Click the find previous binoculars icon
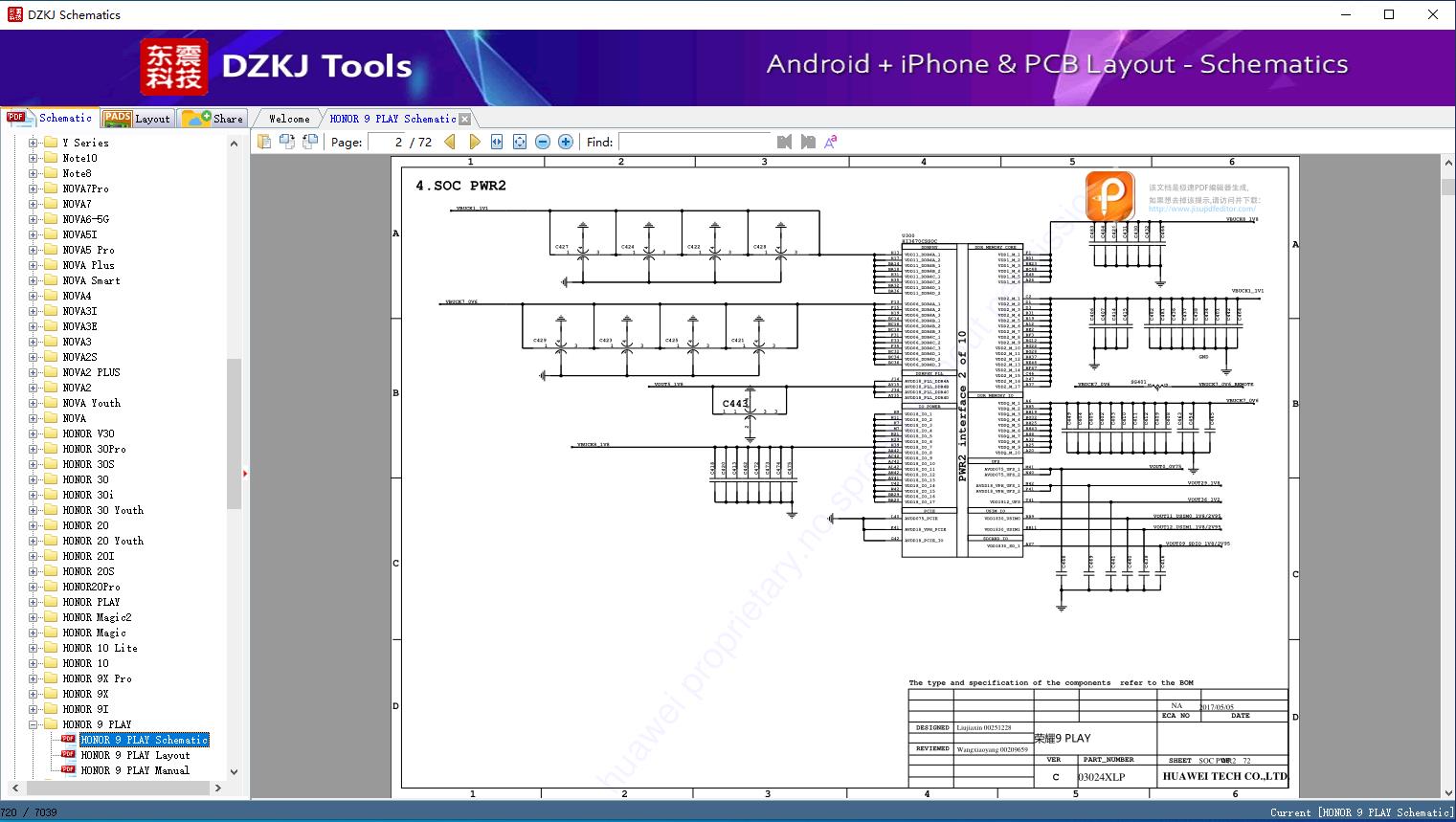 pyautogui.click(x=785, y=142)
